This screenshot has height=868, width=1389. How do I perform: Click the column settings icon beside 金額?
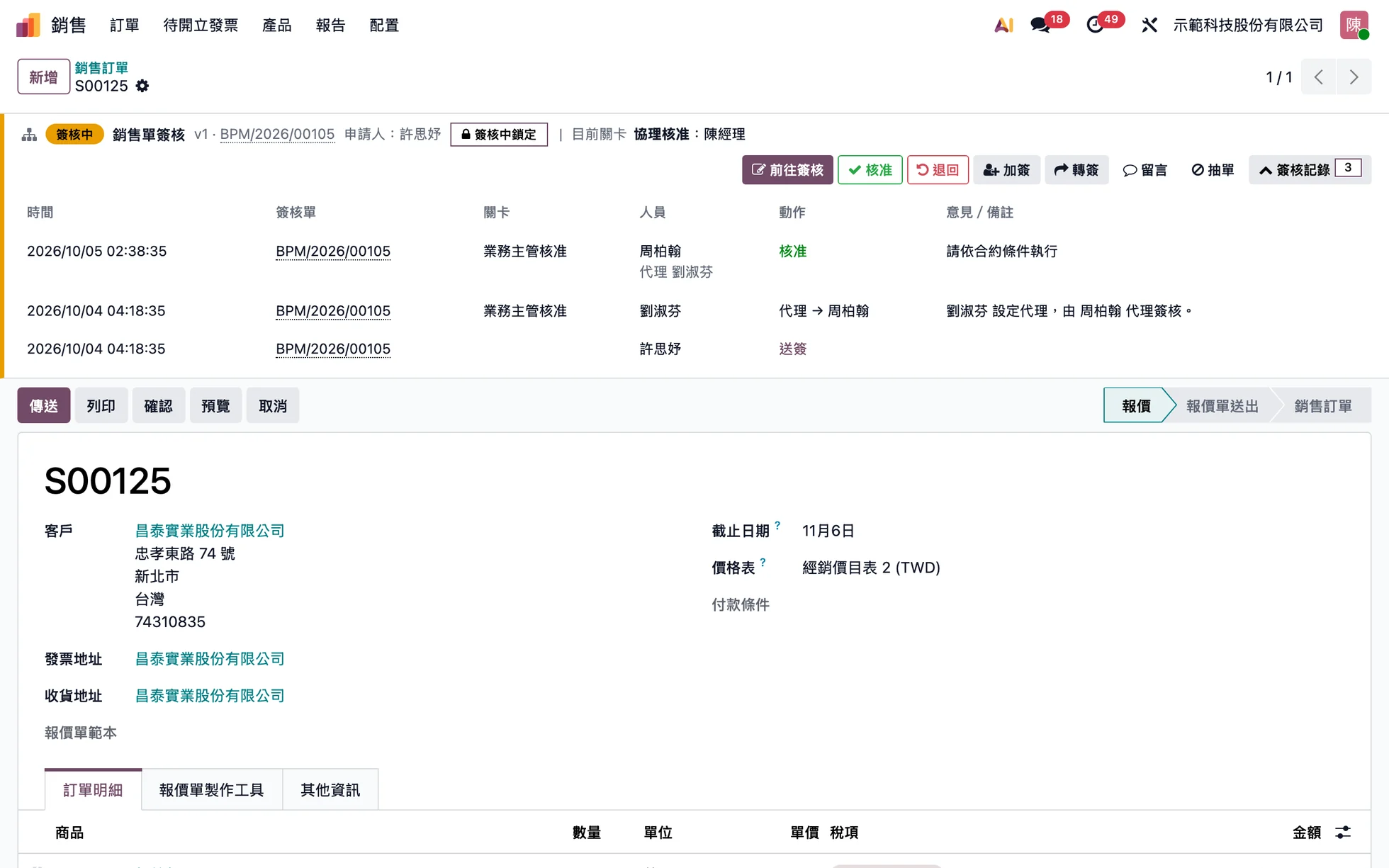point(1343,833)
